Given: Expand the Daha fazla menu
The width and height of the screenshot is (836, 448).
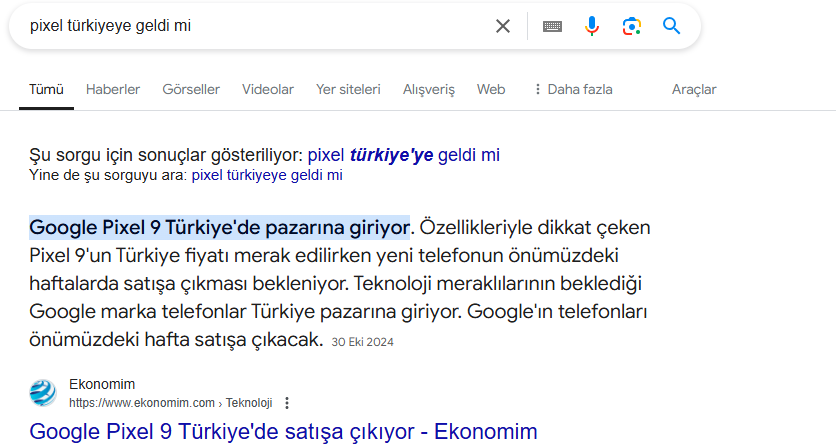Looking at the screenshot, I should tap(572, 89).
